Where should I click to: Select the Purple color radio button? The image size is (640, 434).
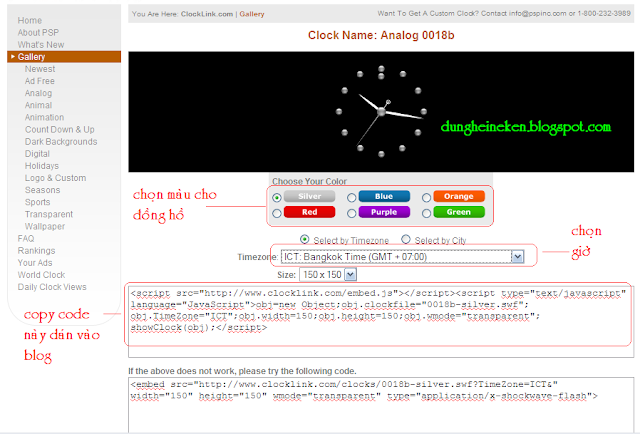351,213
